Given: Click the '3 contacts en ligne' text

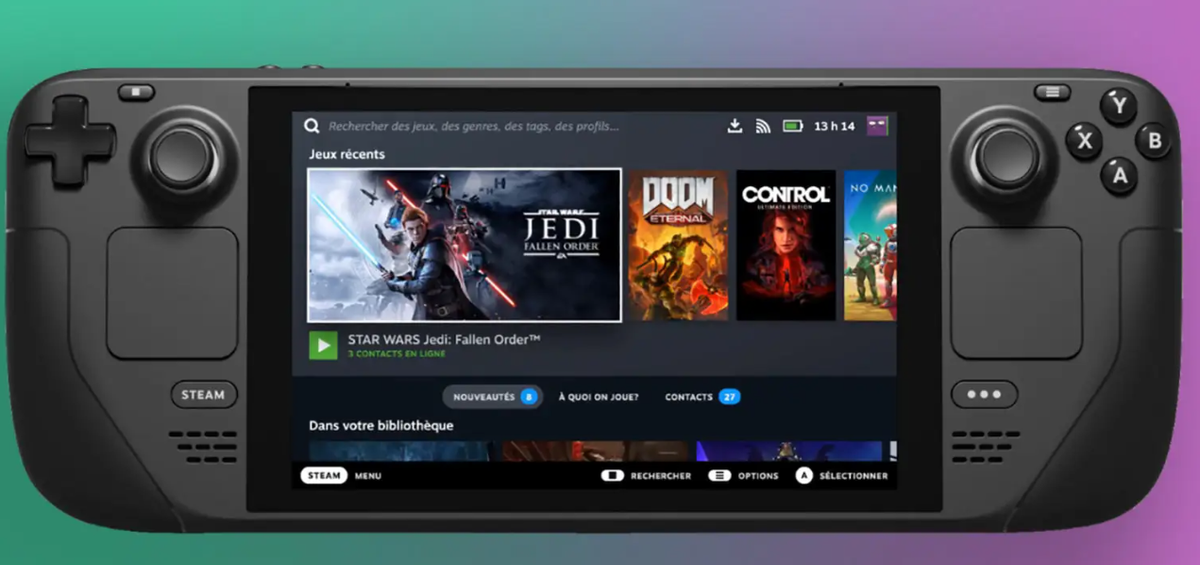Looking at the screenshot, I should pos(397,354).
